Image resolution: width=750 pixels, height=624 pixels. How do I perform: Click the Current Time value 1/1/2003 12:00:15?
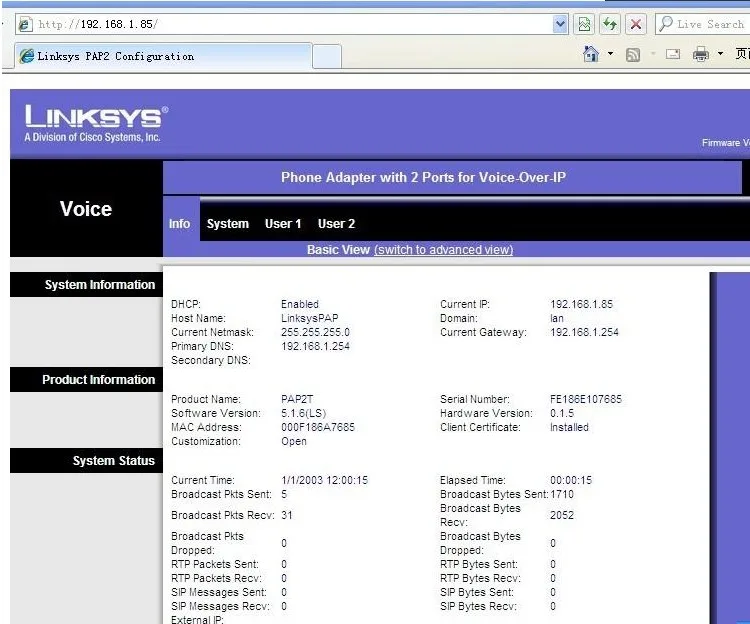pos(325,480)
